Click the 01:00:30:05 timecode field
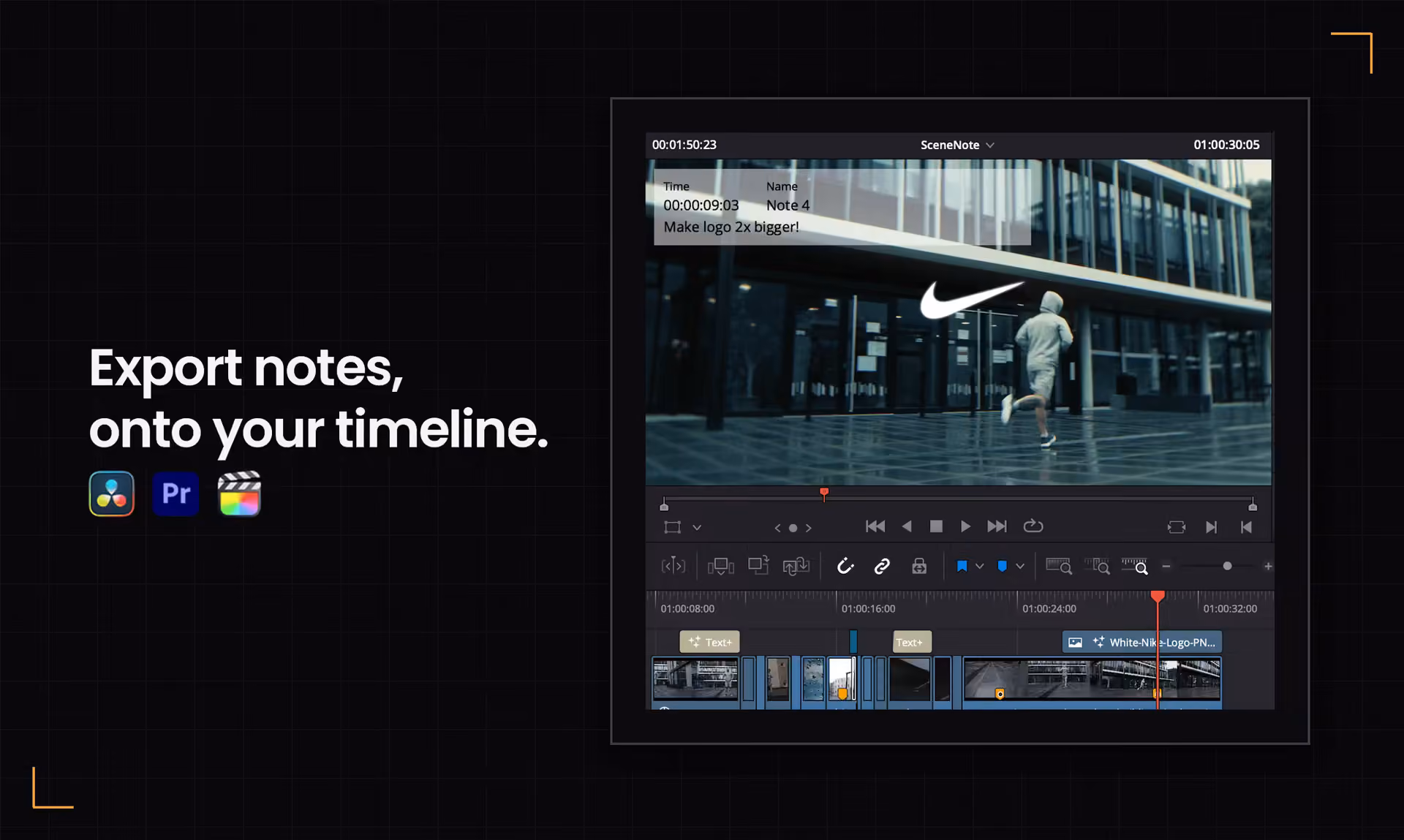Screen dimensions: 1404x840 [1226, 145]
